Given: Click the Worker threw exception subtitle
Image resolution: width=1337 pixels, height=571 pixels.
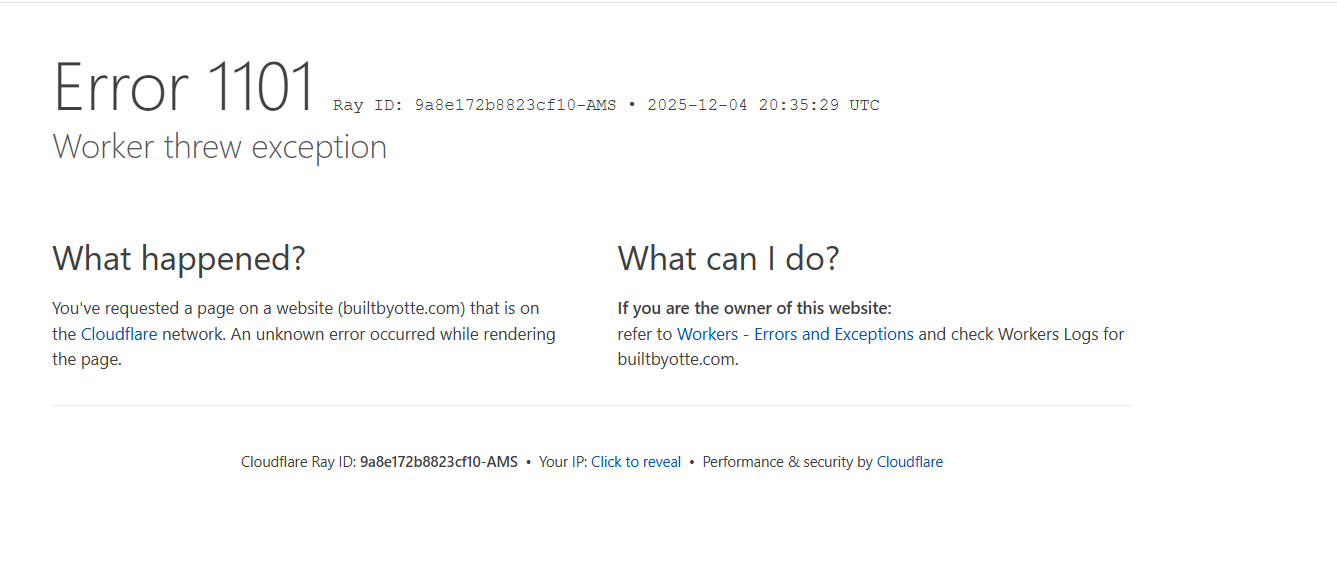Looking at the screenshot, I should tap(219, 147).
